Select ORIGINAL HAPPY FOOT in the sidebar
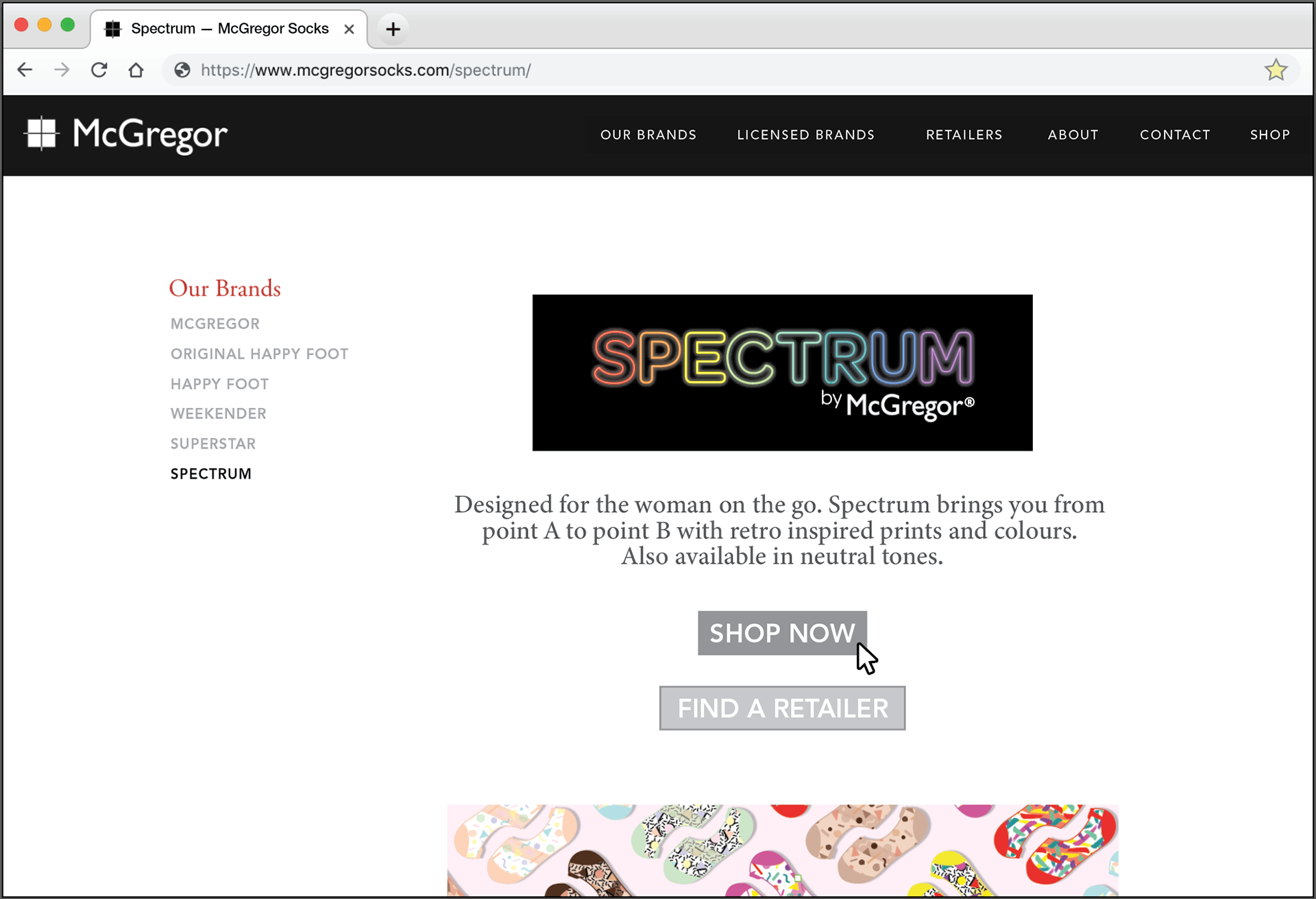This screenshot has height=899, width=1316. click(x=259, y=353)
